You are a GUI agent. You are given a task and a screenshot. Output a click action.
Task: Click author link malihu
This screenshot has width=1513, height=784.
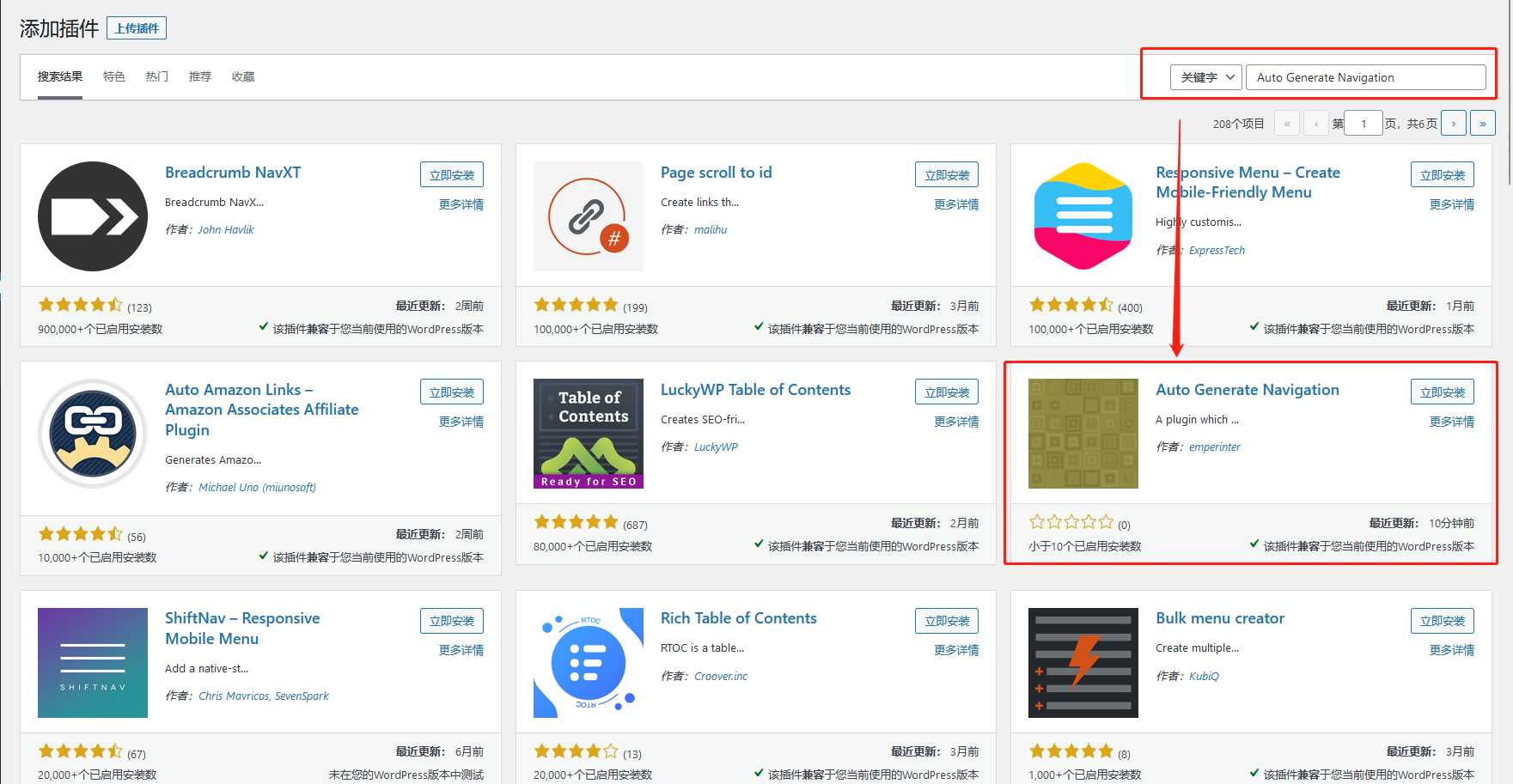711,229
